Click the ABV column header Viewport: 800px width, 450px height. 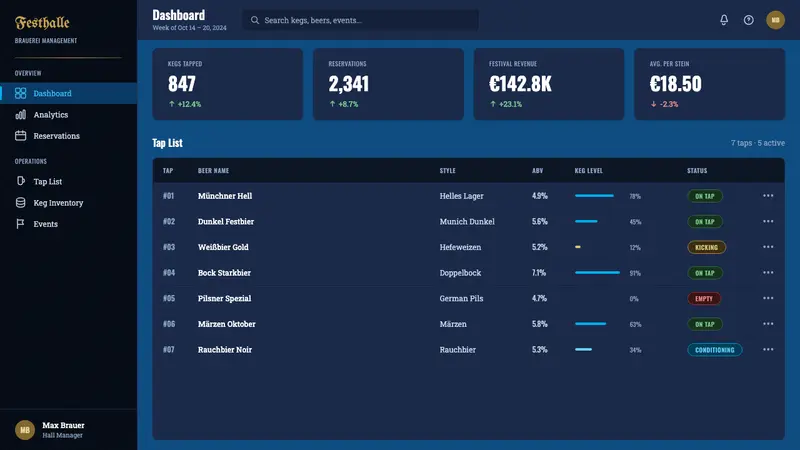click(537, 170)
